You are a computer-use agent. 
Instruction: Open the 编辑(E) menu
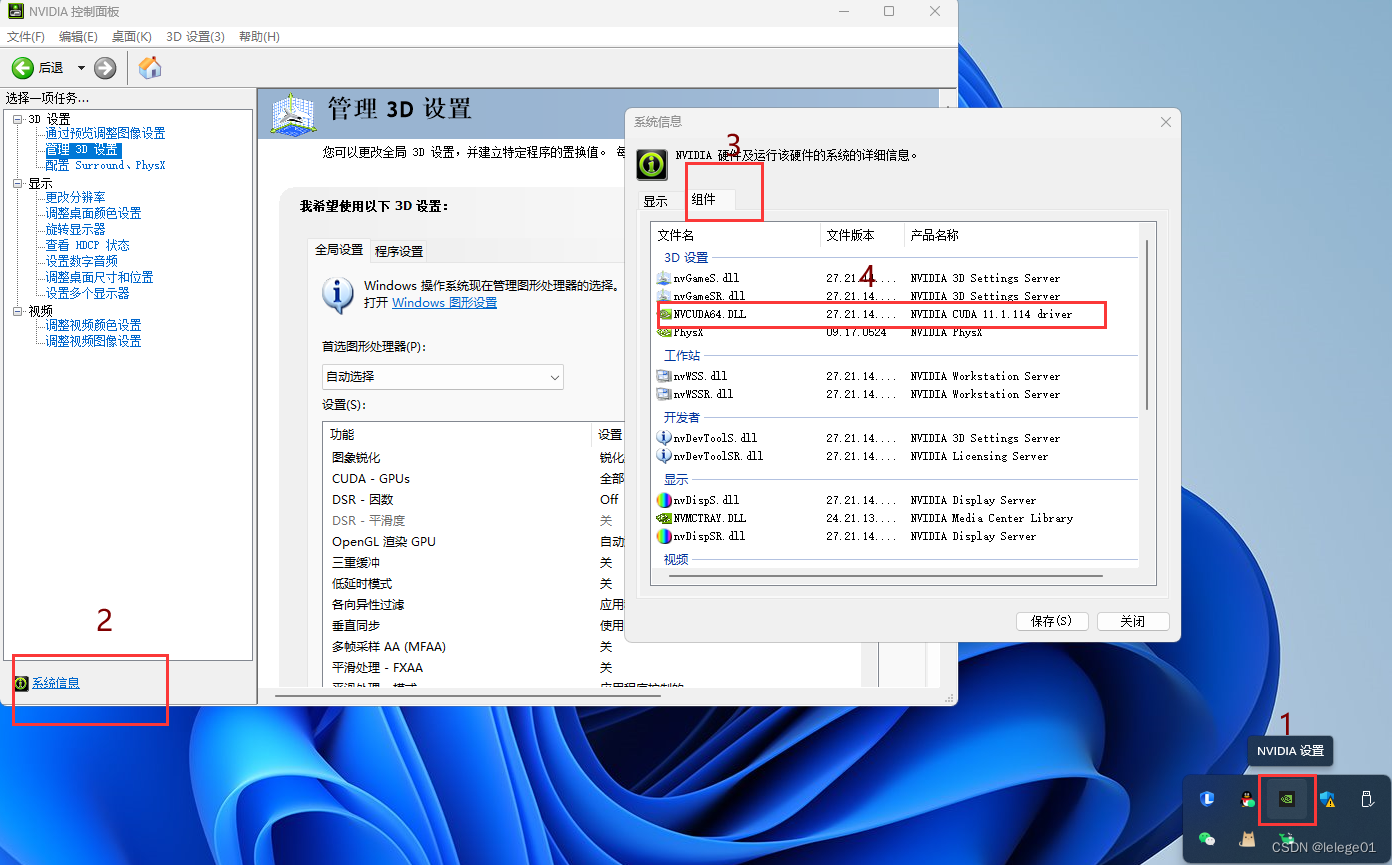coord(78,37)
